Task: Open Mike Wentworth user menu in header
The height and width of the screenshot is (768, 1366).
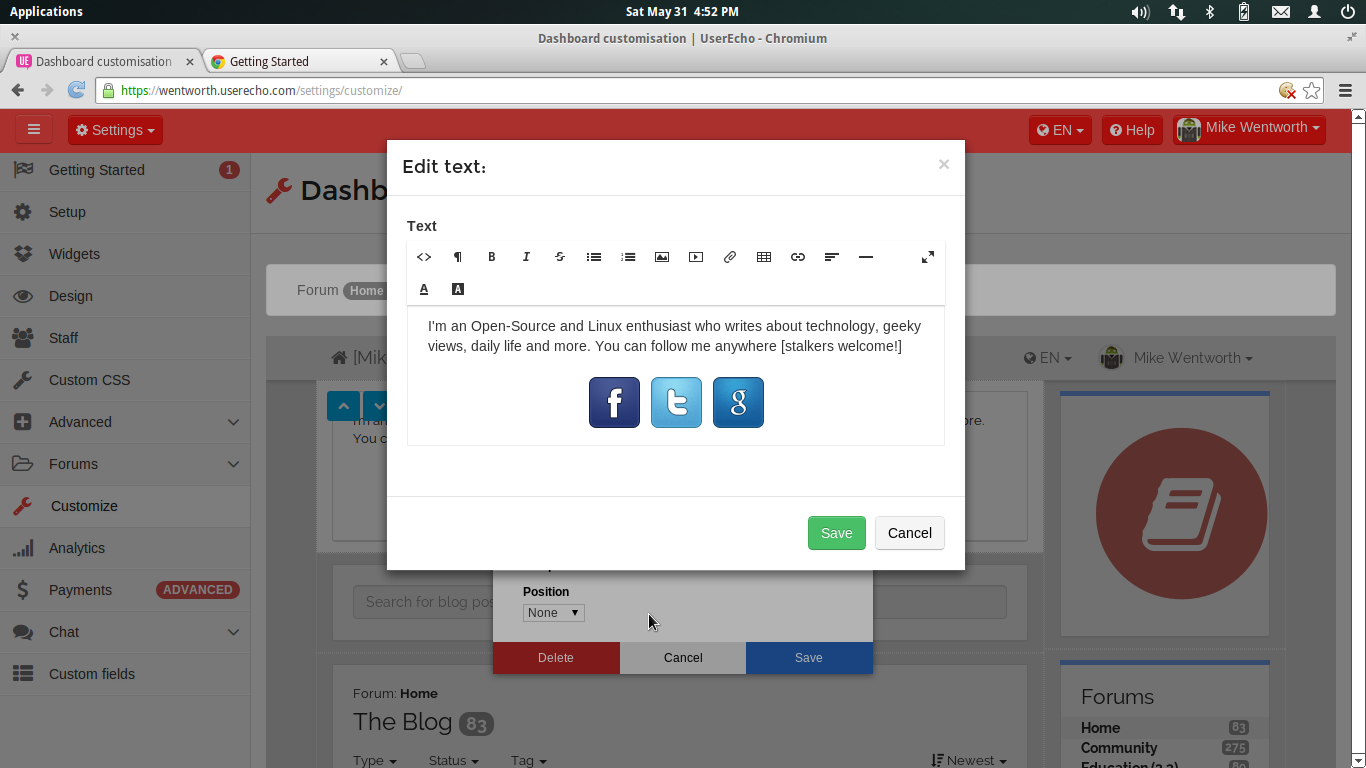Action: [x=1249, y=130]
